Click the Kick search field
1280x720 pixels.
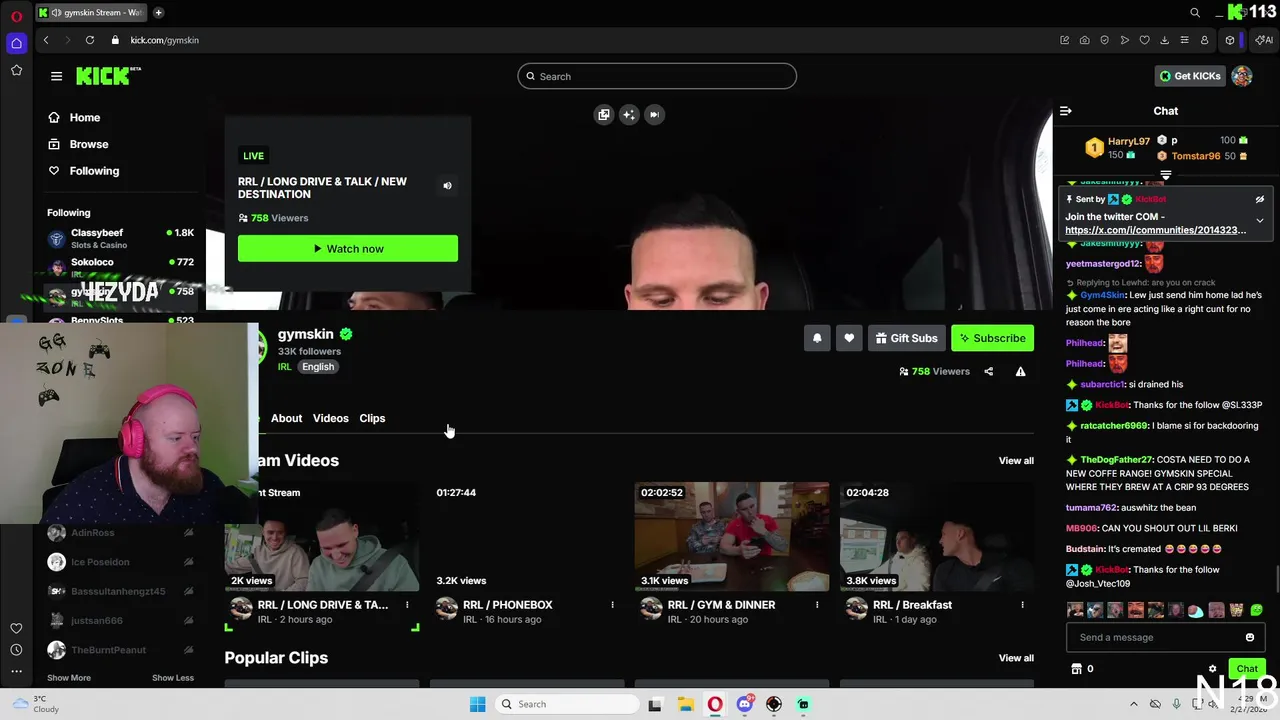(657, 76)
